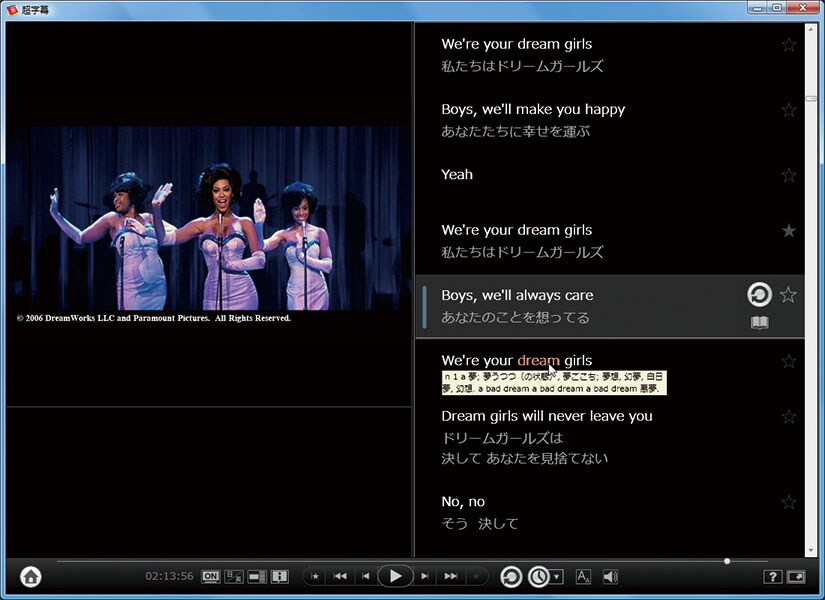Select the "No, no" subtitle text
This screenshot has height=600, width=825.
pyautogui.click(x=463, y=502)
